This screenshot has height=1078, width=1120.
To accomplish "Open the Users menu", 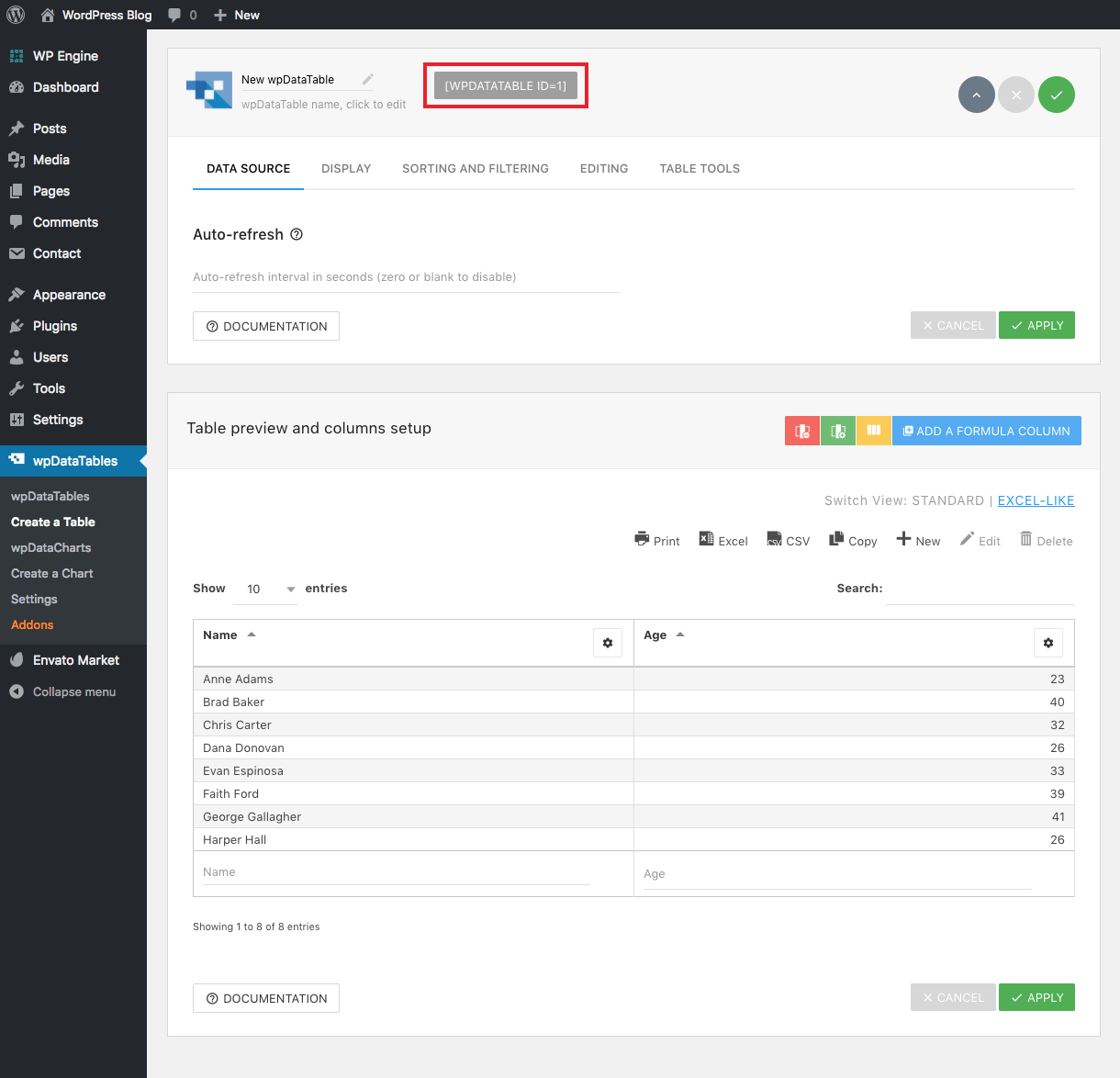I will pyautogui.click(x=73, y=357).
